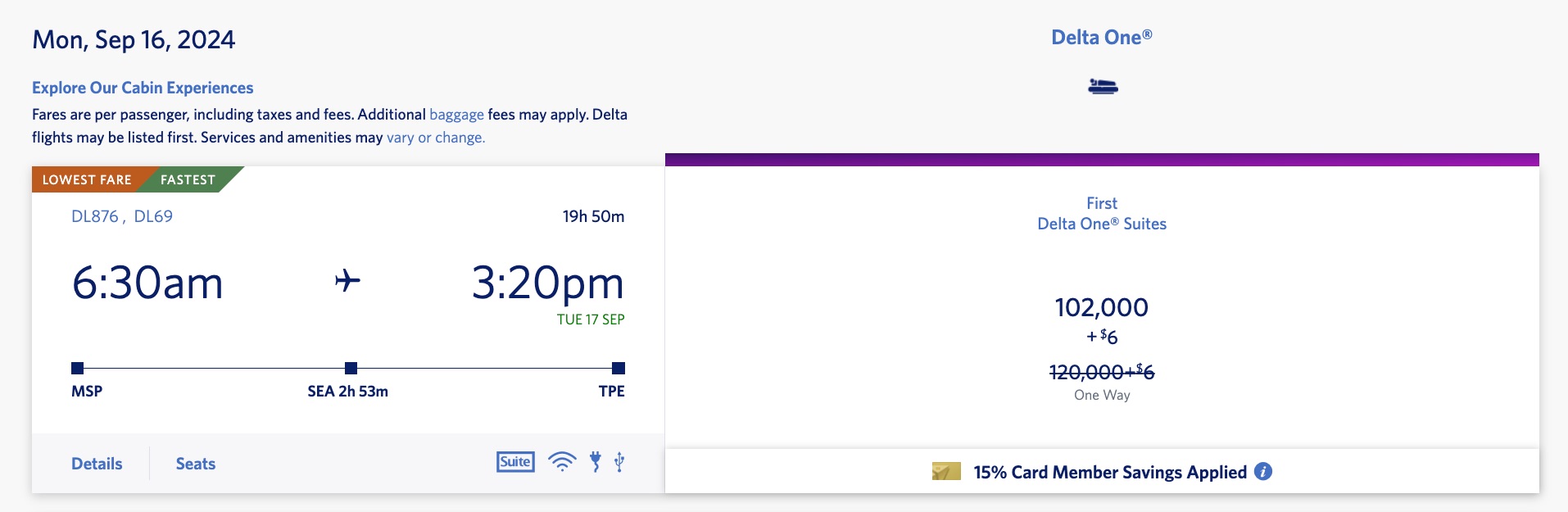Click the baggage fees link
1568x512 pixels.
[x=456, y=114]
